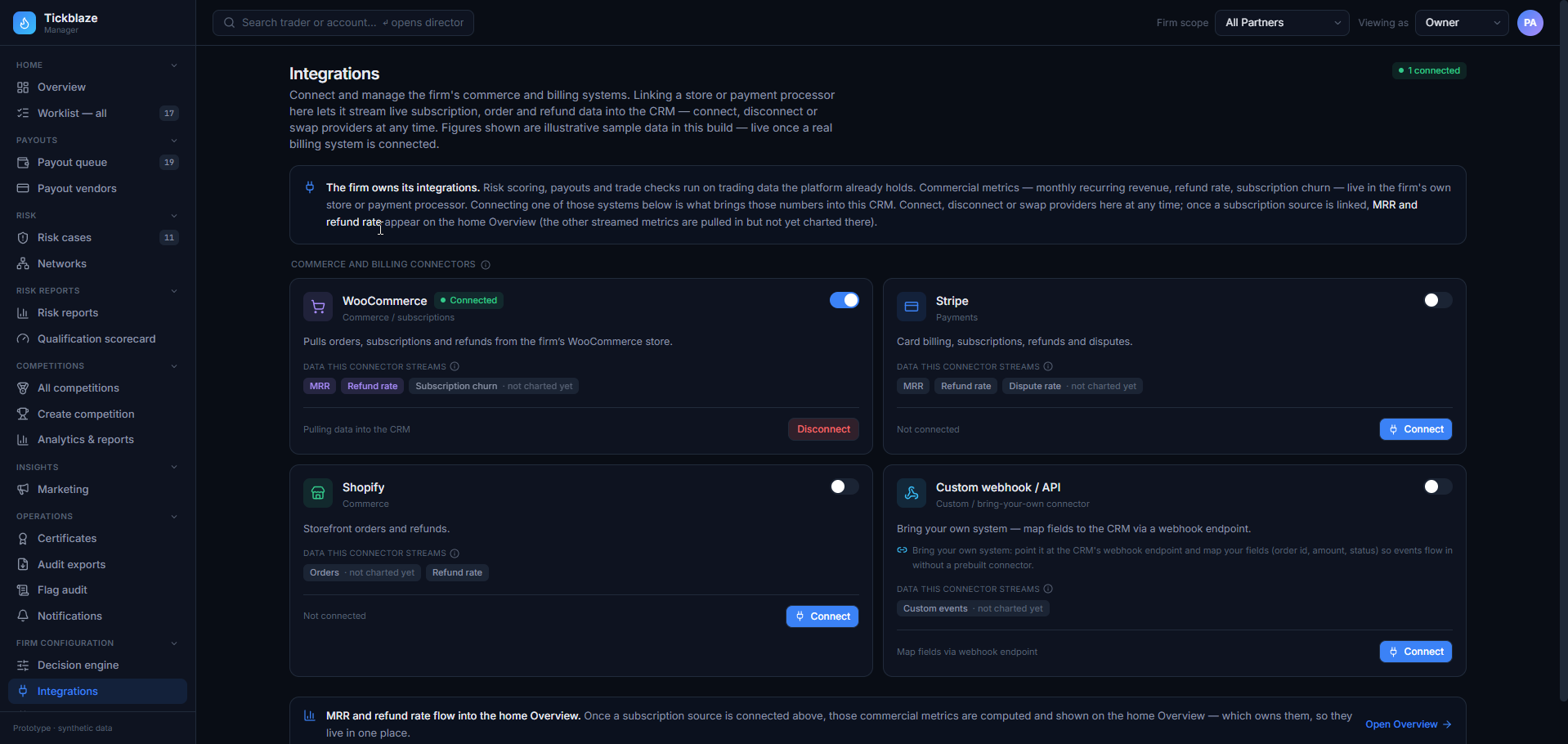Click the Qualification scorecard gauge icon

23,339
